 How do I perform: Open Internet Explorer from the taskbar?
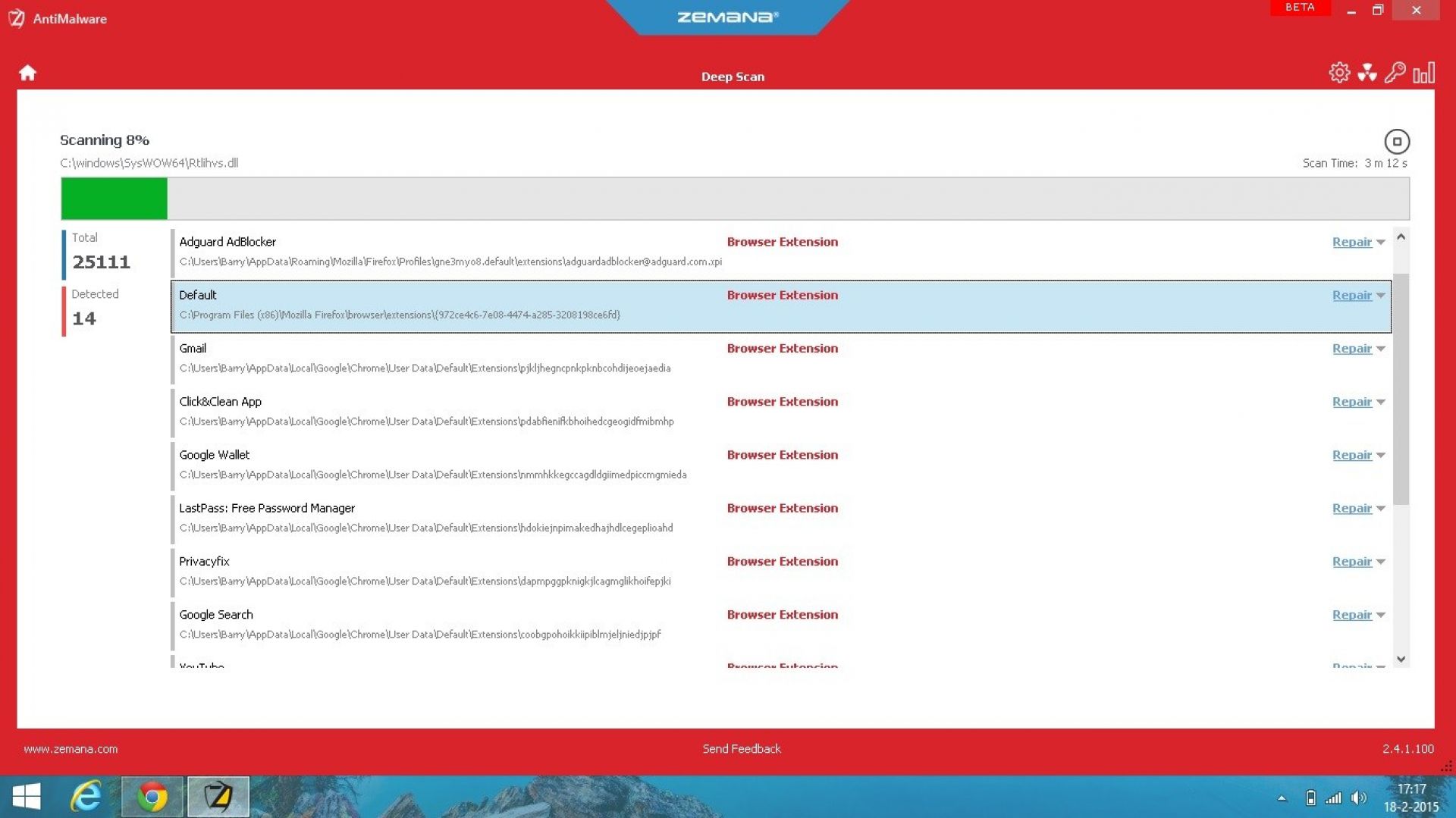(x=86, y=797)
